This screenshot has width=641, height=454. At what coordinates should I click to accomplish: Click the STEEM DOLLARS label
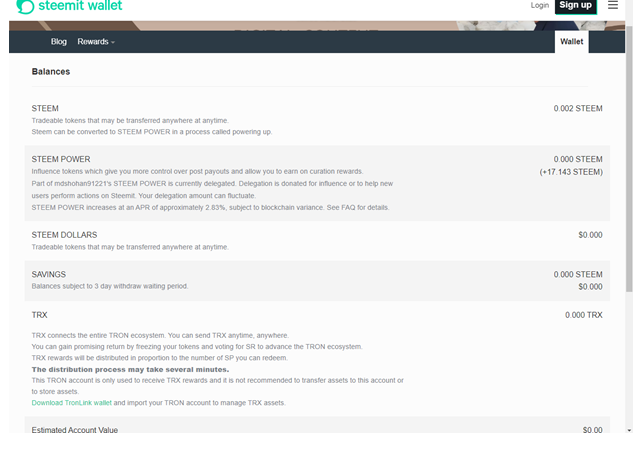coord(64,235)
